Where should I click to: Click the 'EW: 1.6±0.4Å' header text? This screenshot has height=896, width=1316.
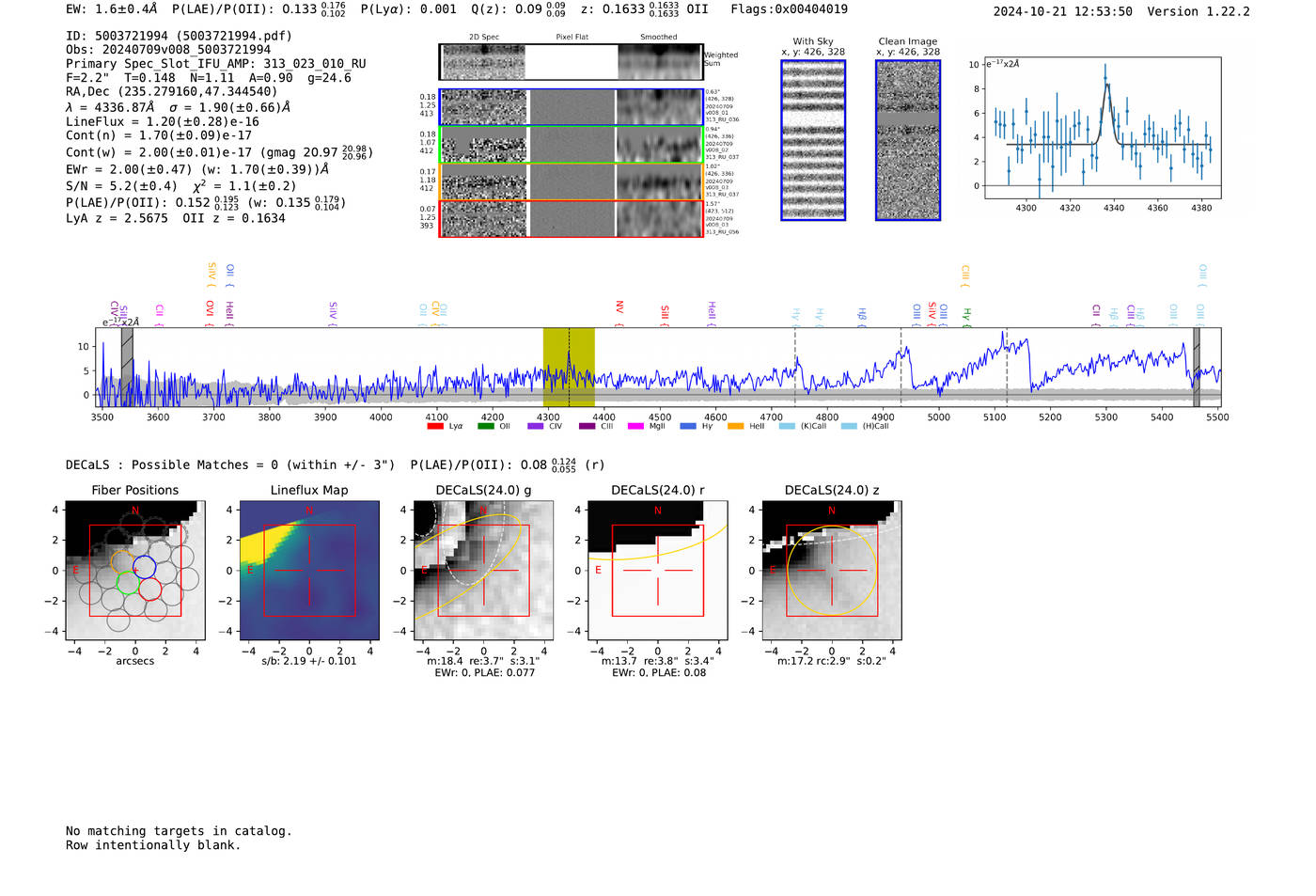(112, 9)
